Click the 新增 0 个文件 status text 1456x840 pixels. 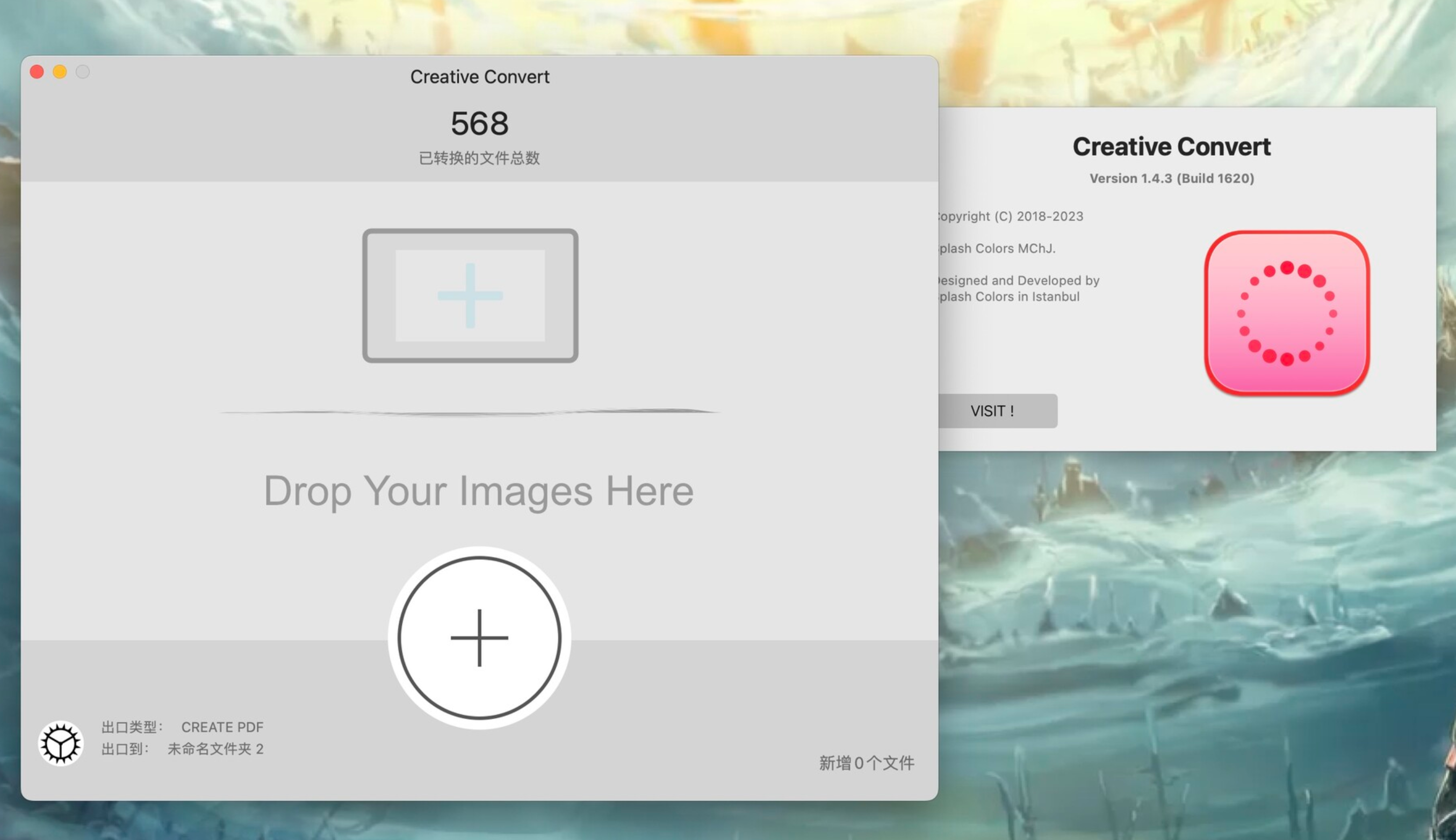click(866, 763)
